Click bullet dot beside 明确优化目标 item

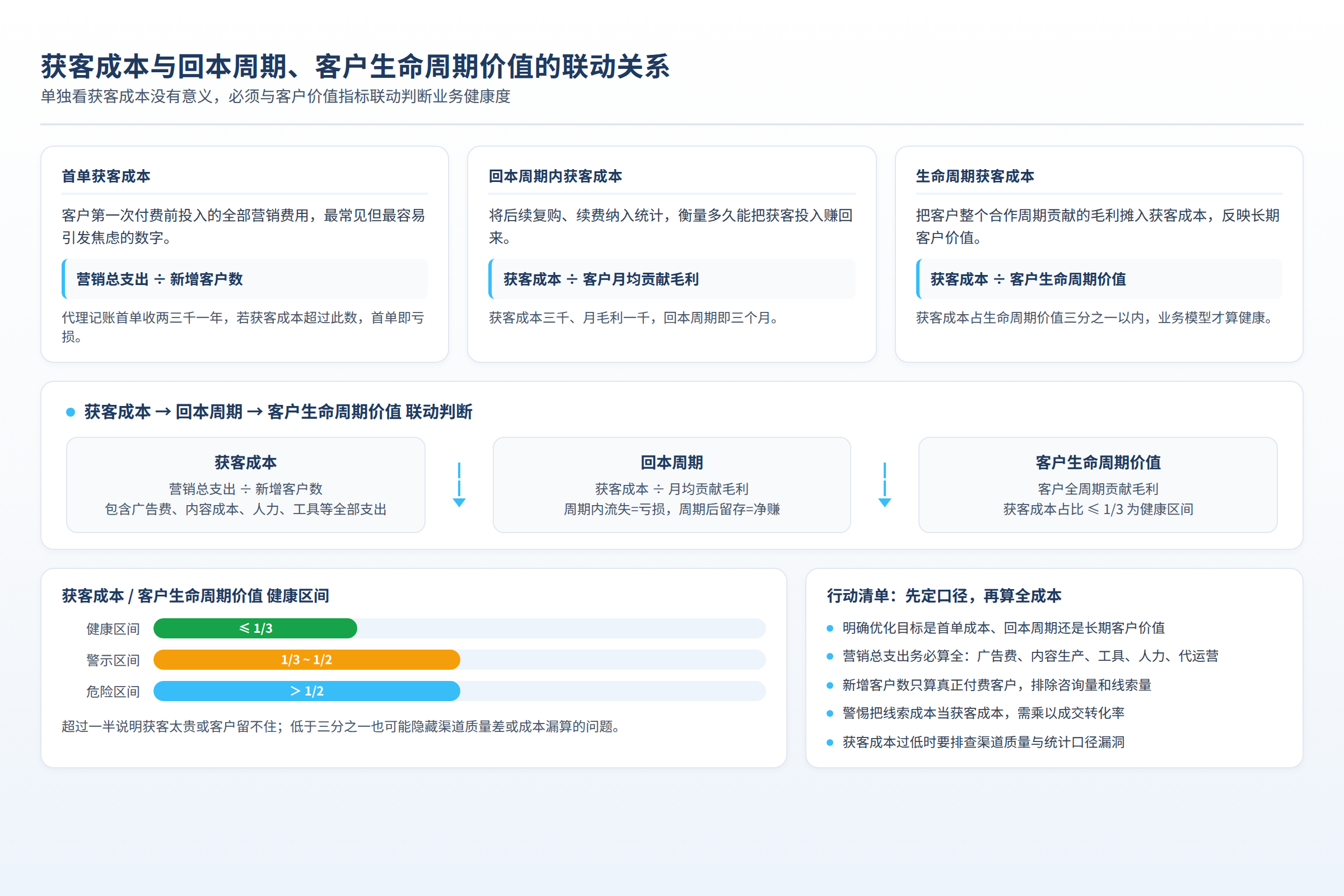[830, 628]
